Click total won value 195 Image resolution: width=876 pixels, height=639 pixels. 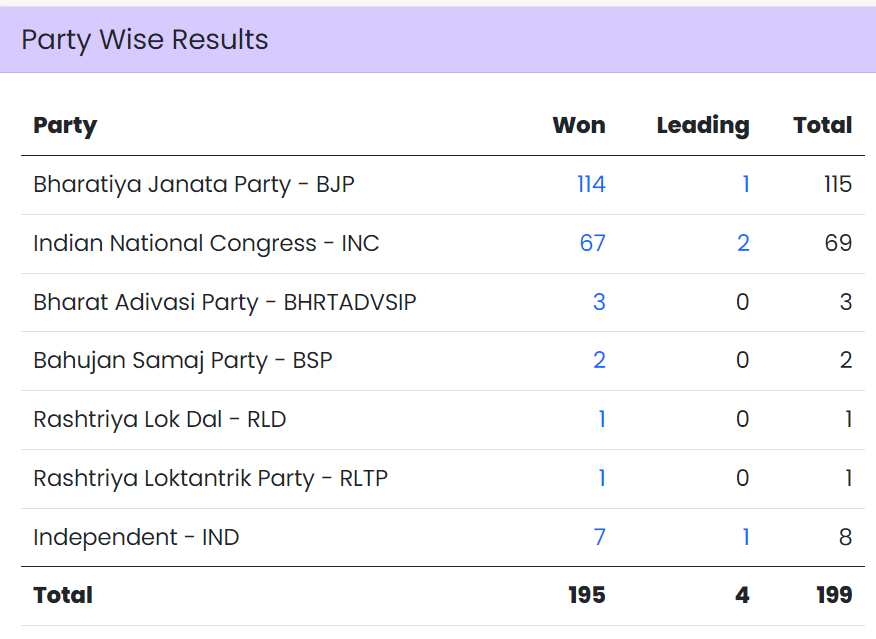(586, 595)
